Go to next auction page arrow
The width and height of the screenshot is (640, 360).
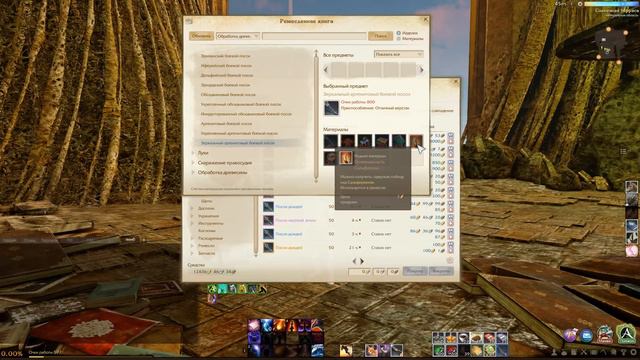[362, 261]
